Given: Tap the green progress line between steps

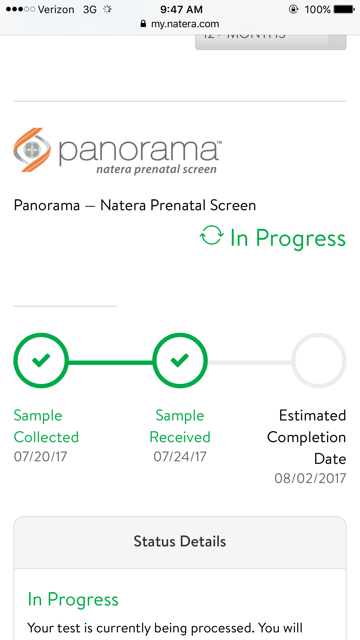Looking at the screenshot, I should point(110,362).
